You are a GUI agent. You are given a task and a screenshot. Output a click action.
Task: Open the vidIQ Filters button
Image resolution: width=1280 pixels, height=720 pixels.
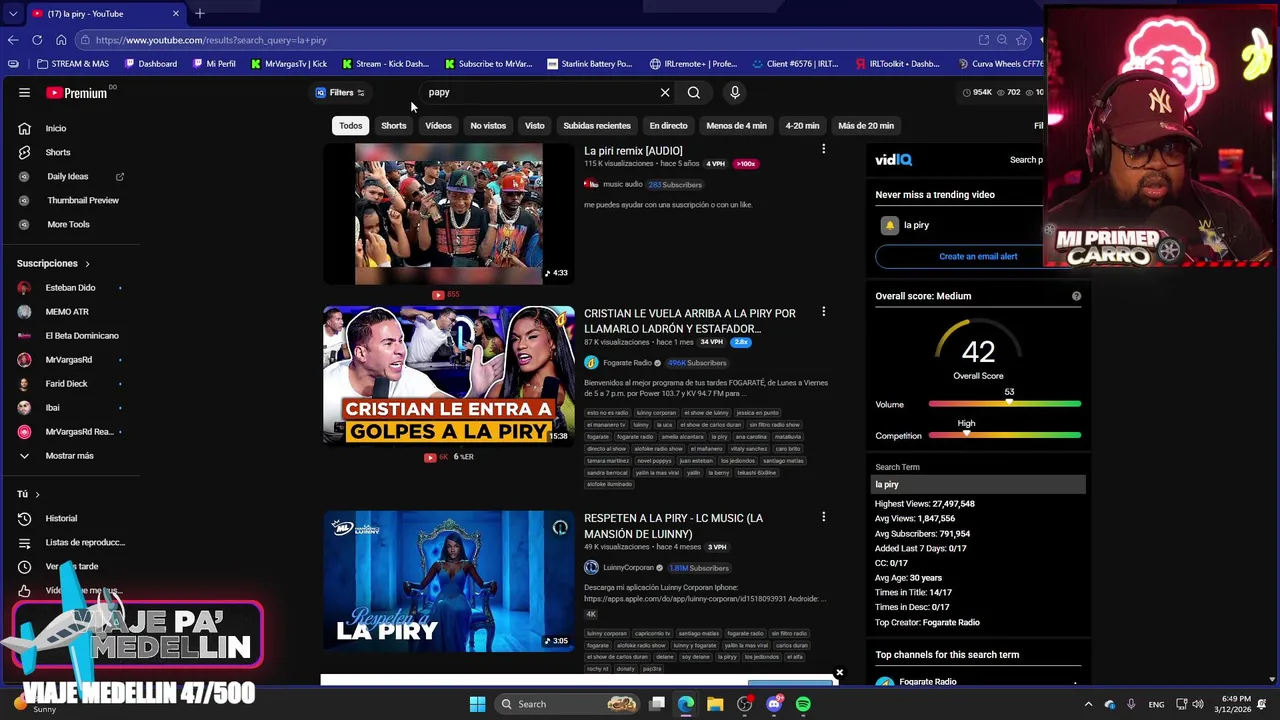tap(340, 93)
